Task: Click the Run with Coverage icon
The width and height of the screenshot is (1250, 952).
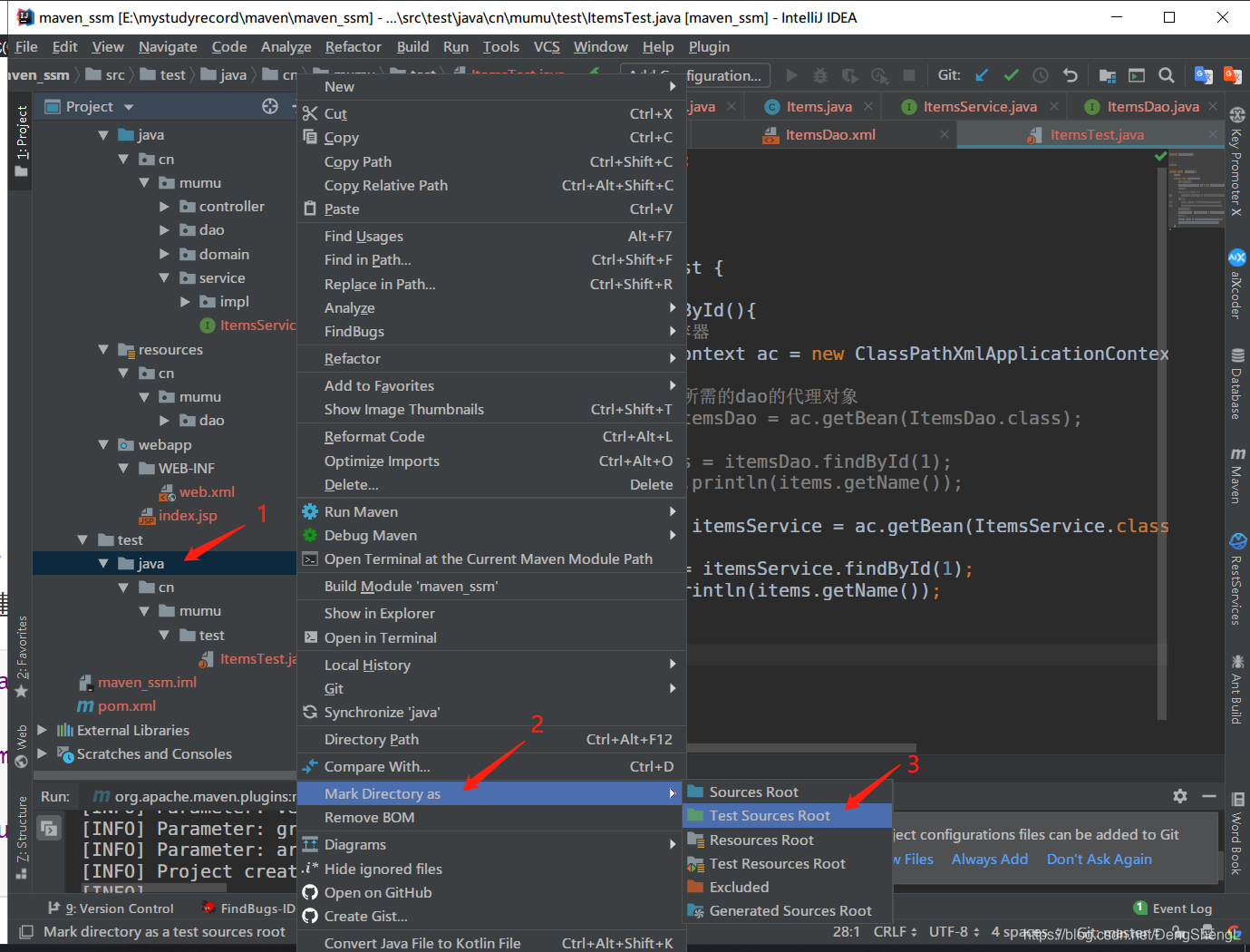Action: 849,75
